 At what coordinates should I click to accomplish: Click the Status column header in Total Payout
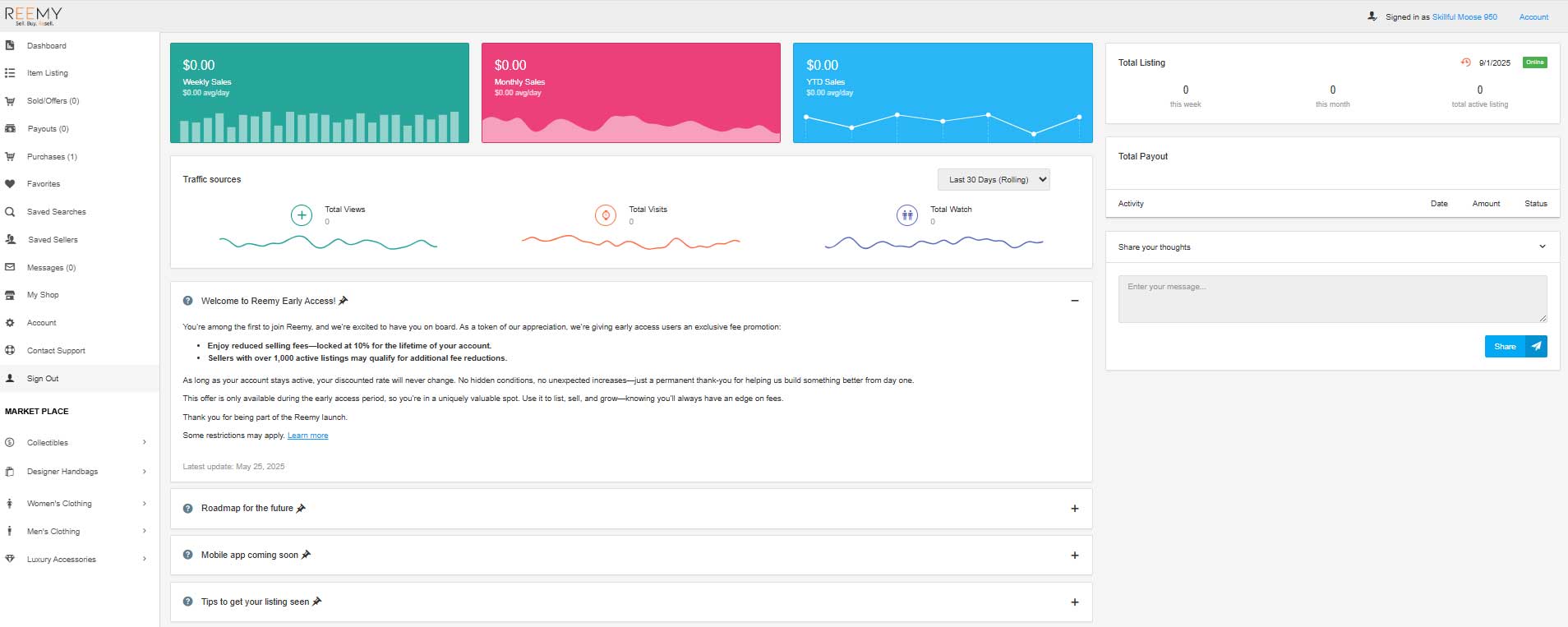(1536, 204)
